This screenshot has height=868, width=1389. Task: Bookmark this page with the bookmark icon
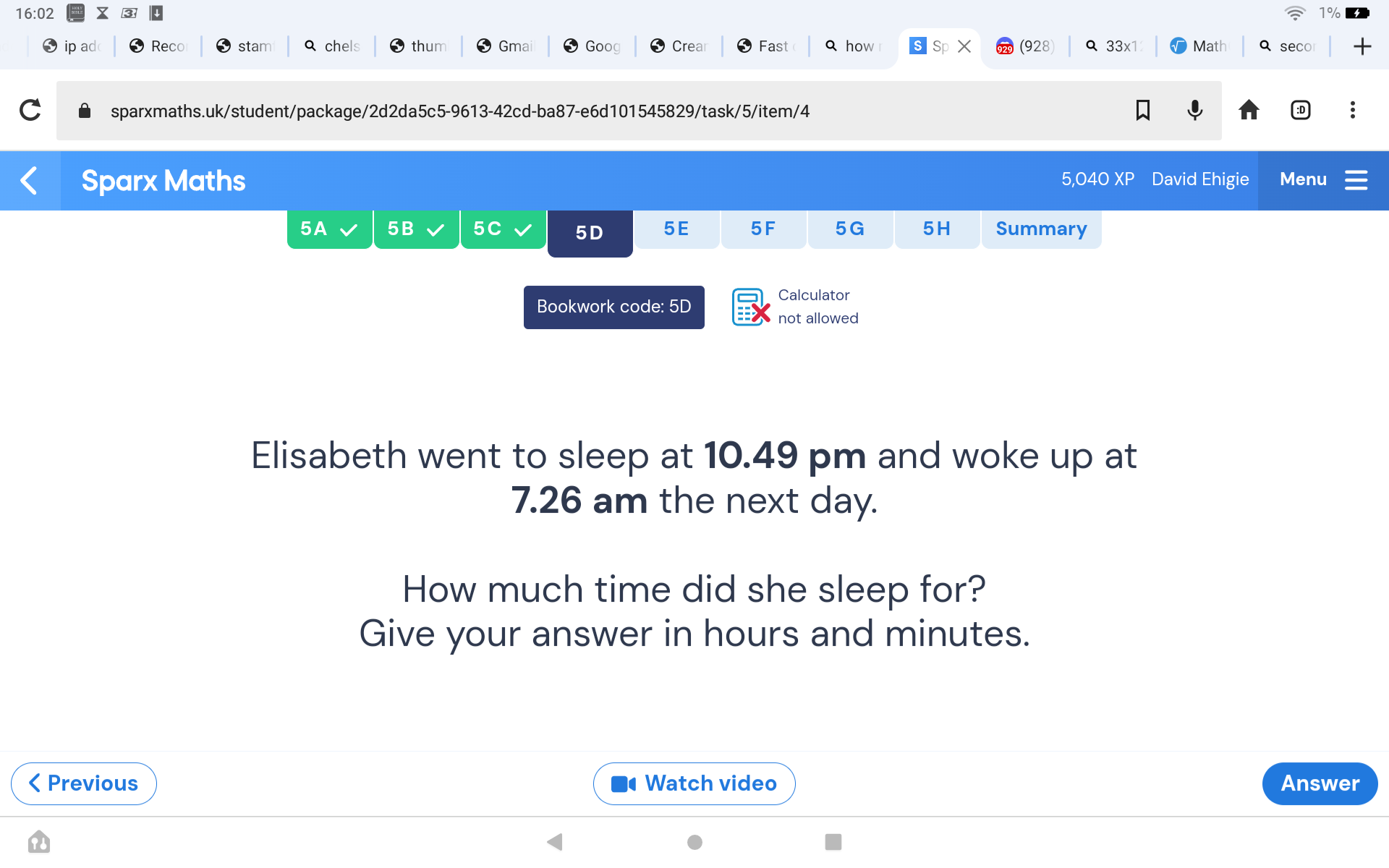(x=1143, y=110)
